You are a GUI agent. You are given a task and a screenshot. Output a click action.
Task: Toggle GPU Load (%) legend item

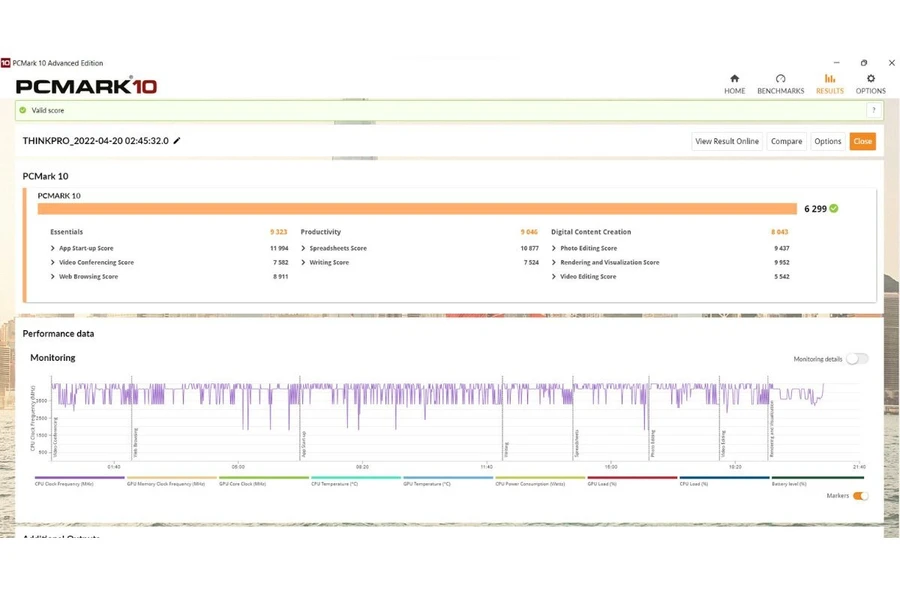pyautogui.click(x=632, y=481)
